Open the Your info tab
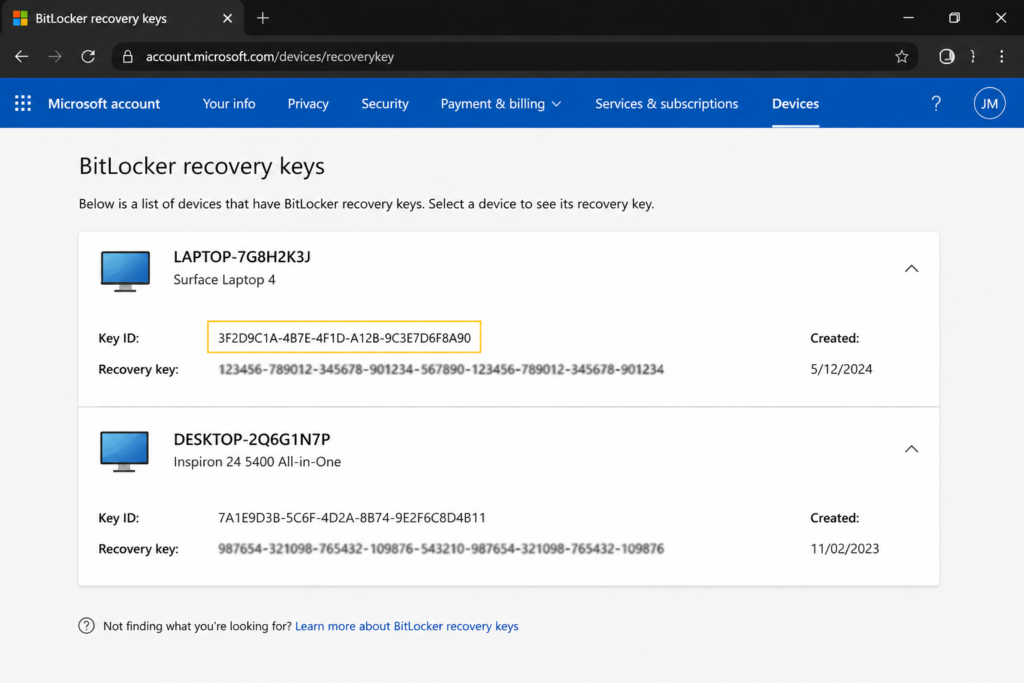The height and width of the screenshot is (683, 1024). click(229, 104)
